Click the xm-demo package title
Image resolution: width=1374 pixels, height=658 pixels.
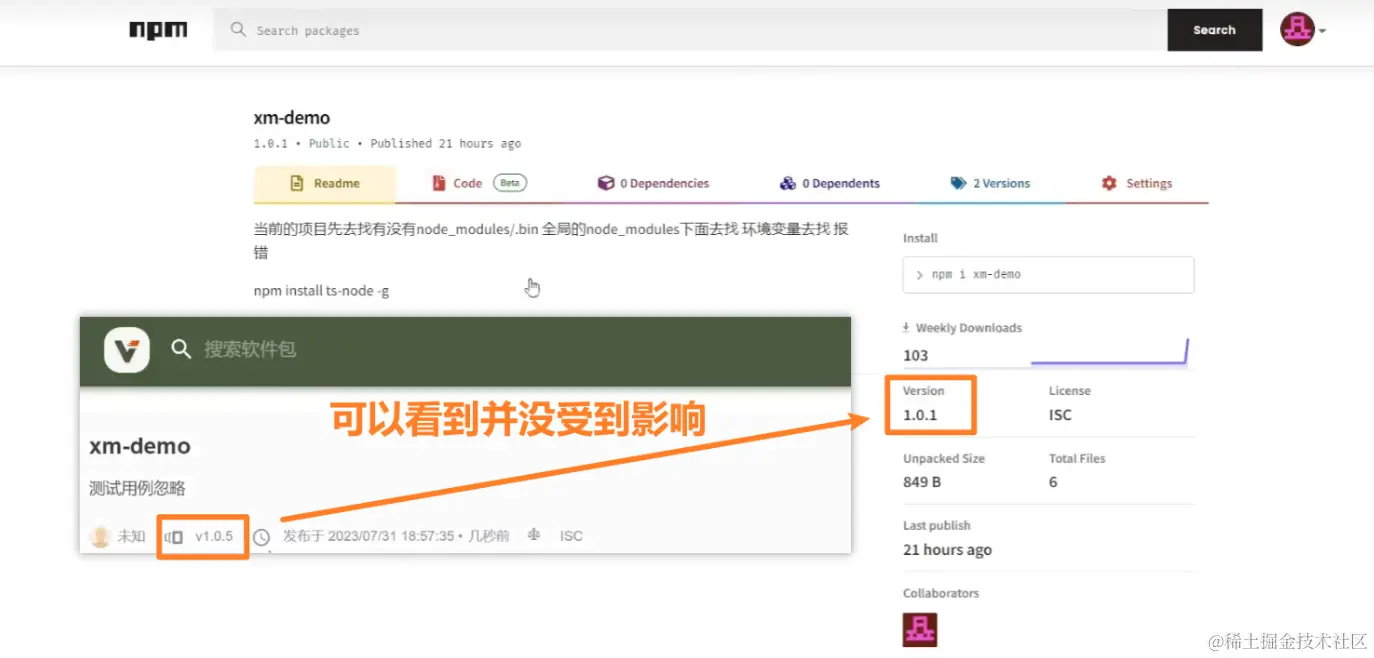coord(291,118)
